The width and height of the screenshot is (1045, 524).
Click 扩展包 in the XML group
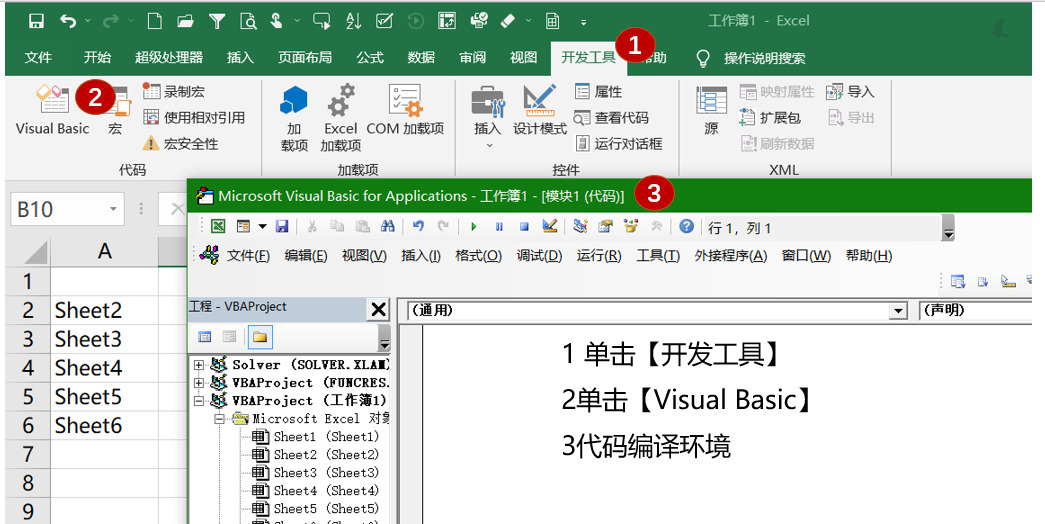coord(770,118)
